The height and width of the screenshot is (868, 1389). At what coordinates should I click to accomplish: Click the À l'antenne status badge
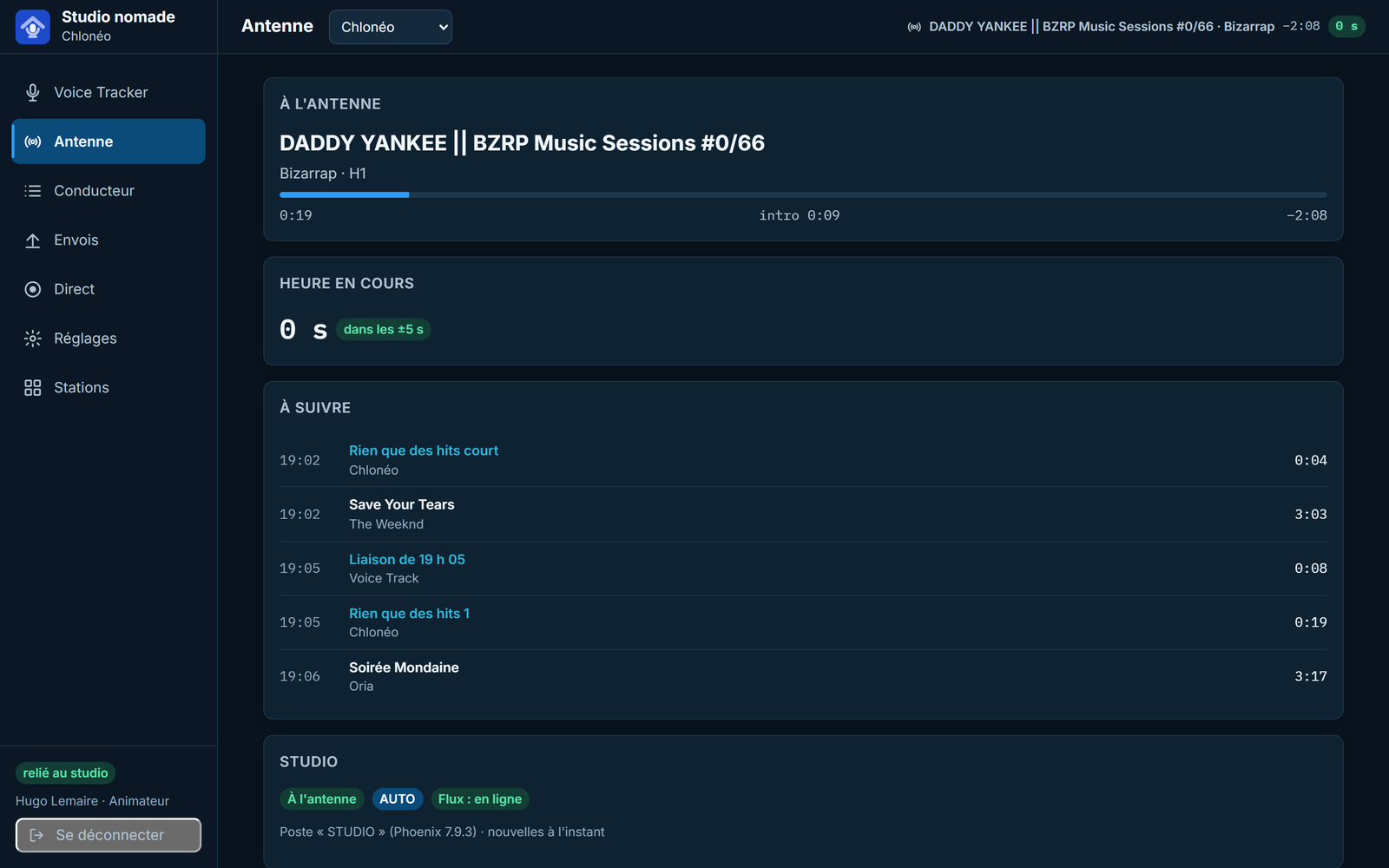pos(322,799)
